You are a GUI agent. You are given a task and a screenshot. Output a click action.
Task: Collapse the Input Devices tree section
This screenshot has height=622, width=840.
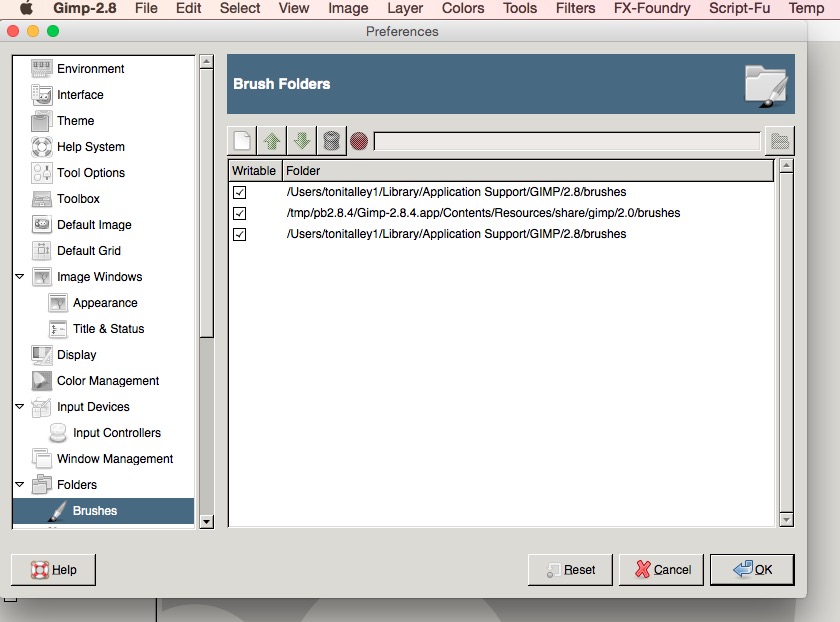pos(20,406)
